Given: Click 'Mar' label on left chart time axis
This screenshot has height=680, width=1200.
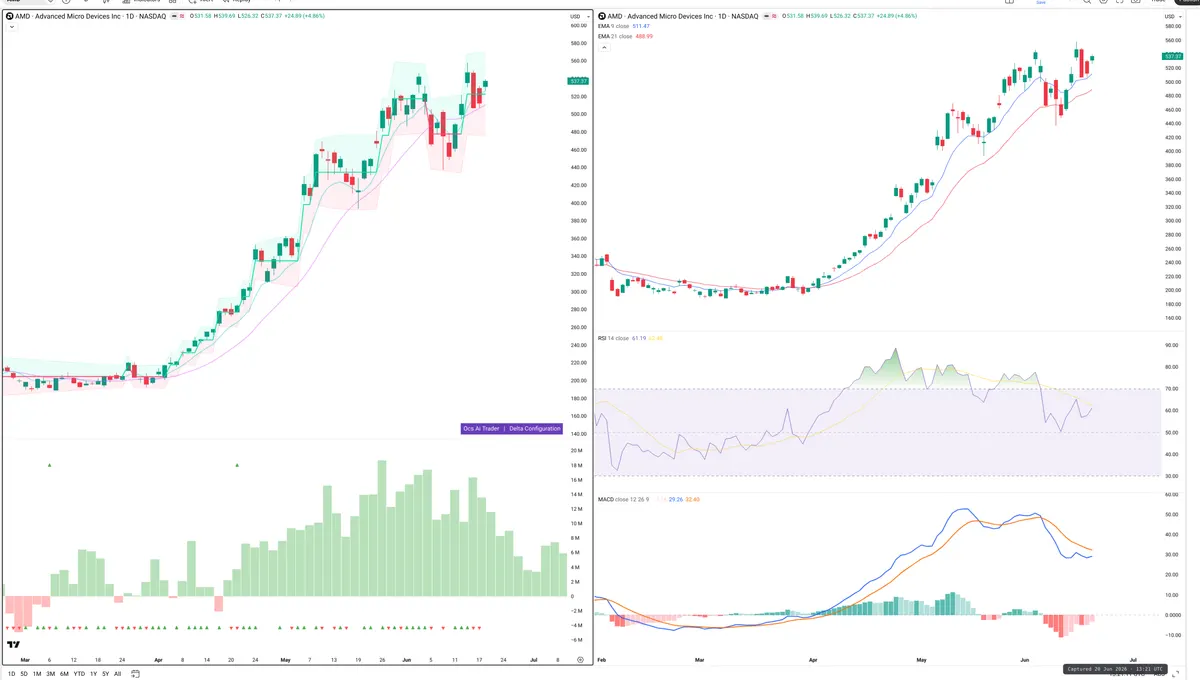Looking at the screenshot, I should pyautogui.click(x=25, y=660).
